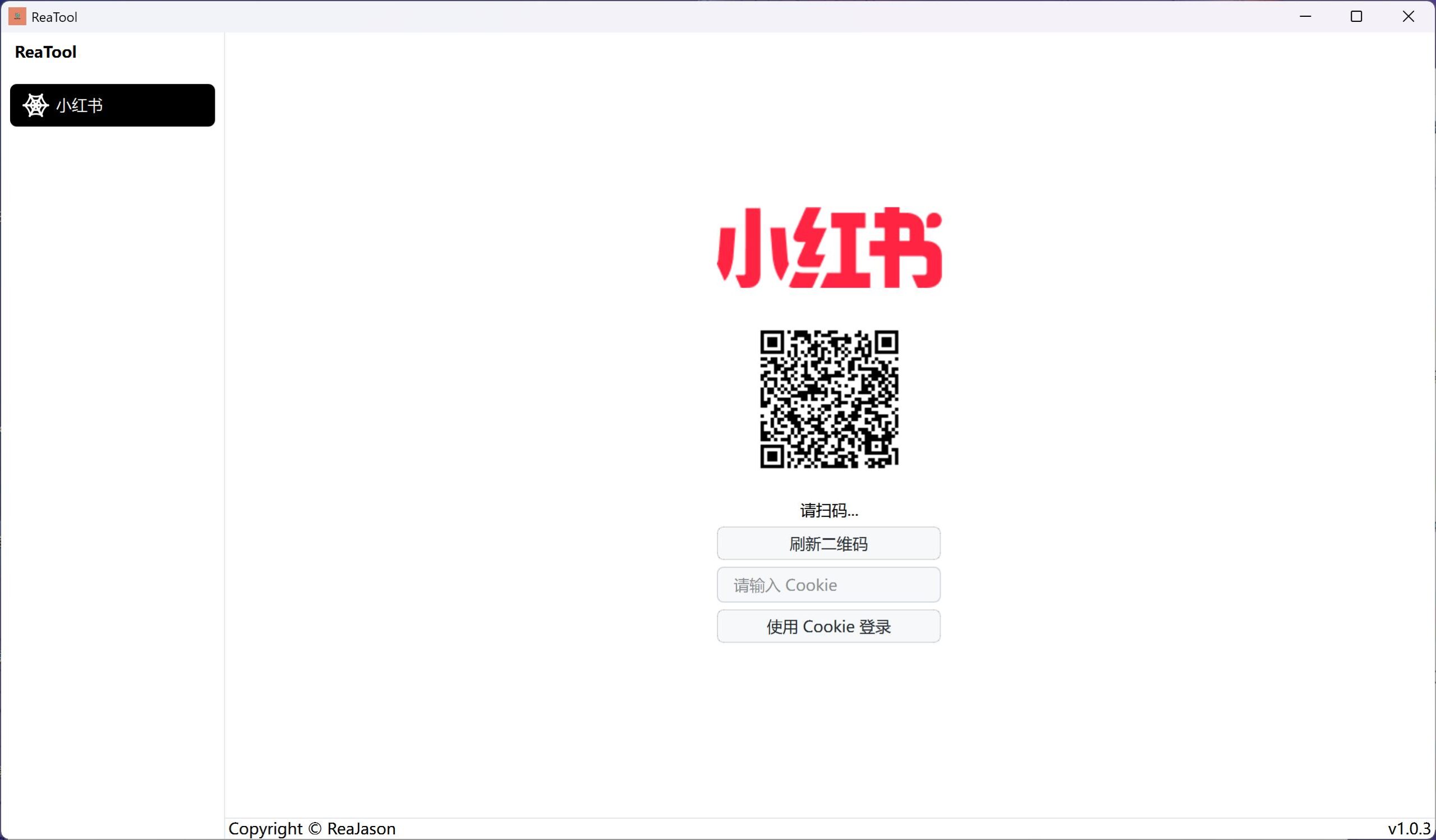
Task: Click the ReaTool sidebar heading
Action: (x=45, y=52)
